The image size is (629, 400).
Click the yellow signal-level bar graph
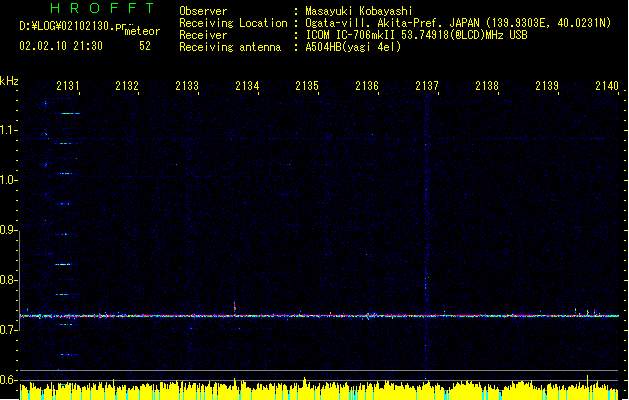pos(319,390)
